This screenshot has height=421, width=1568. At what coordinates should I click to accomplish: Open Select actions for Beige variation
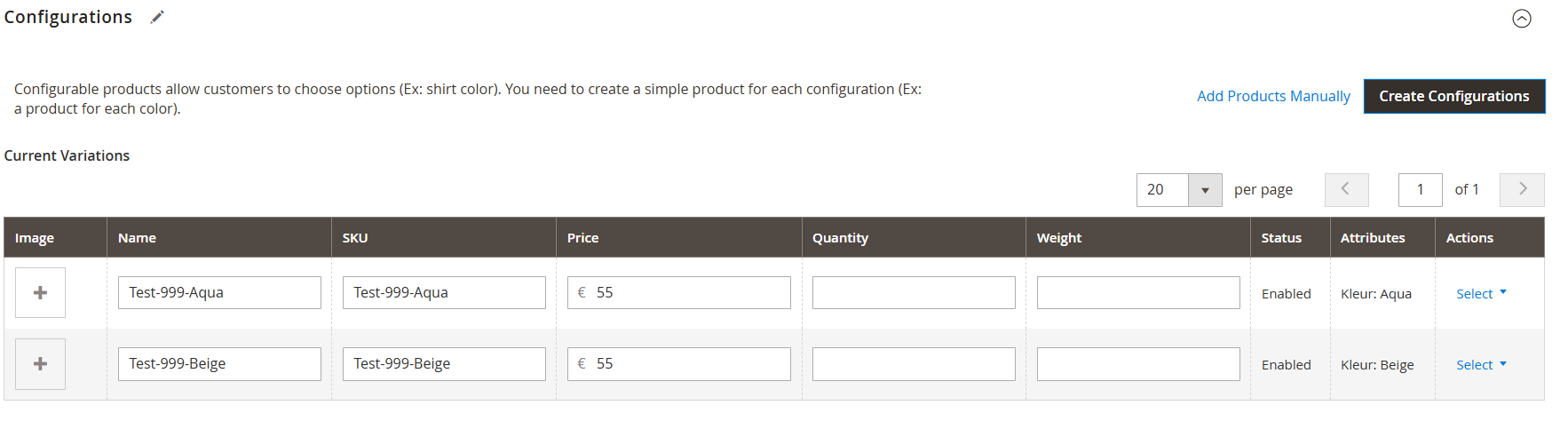coord(1480,364)
